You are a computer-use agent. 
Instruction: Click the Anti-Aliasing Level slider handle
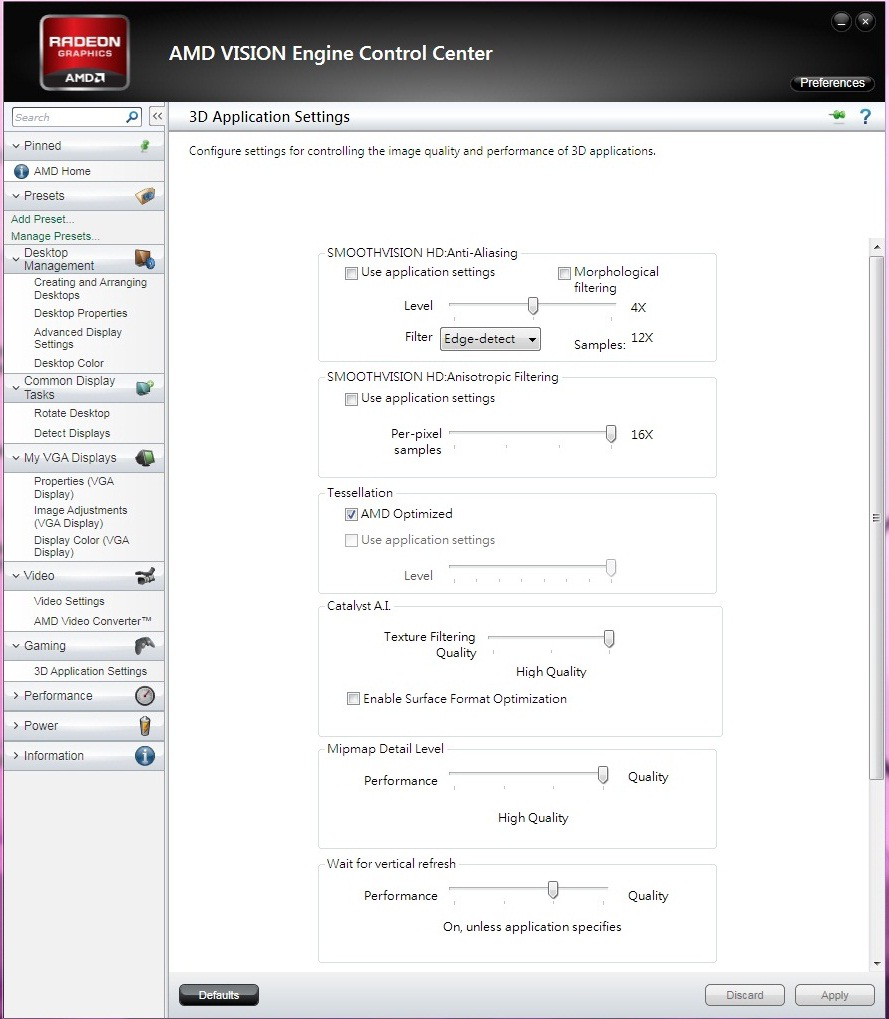tap(533, 305)
